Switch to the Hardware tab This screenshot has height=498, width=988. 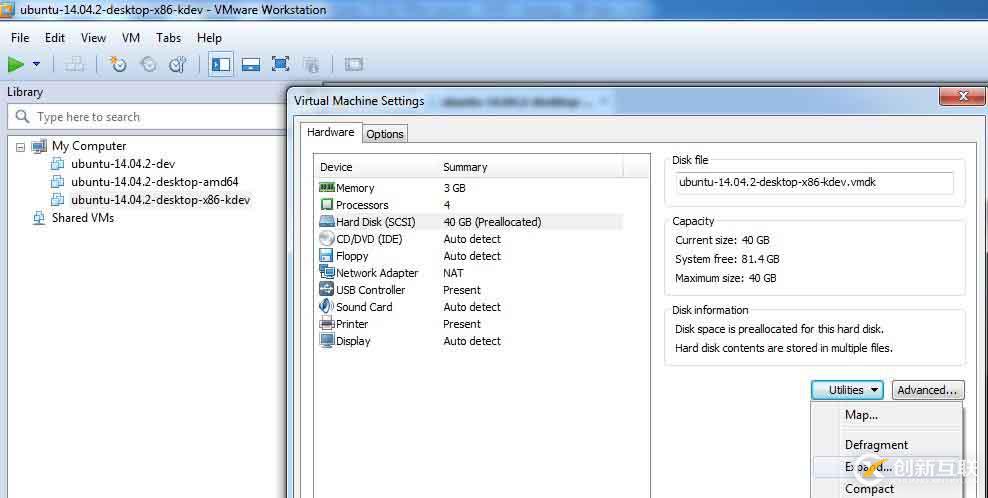pyautogui.click(x=330, y=132)
